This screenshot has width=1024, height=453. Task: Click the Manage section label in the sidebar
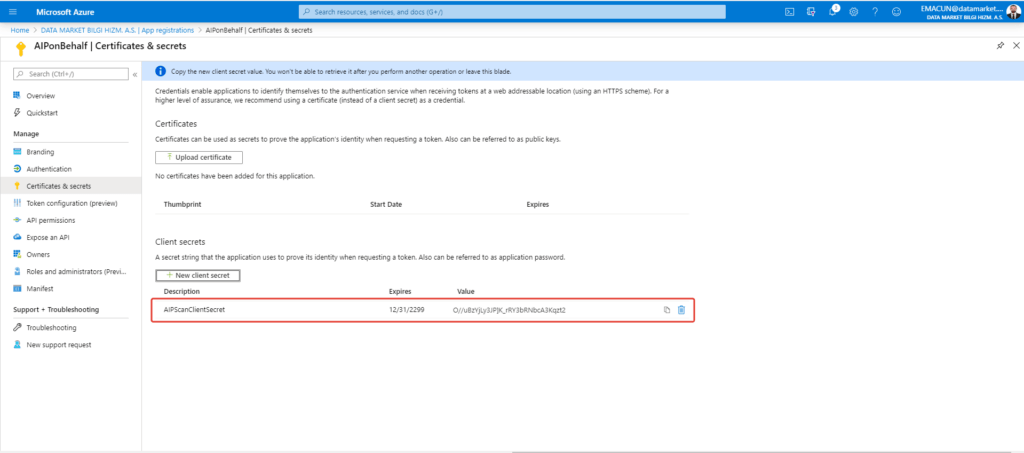[26, 134]
